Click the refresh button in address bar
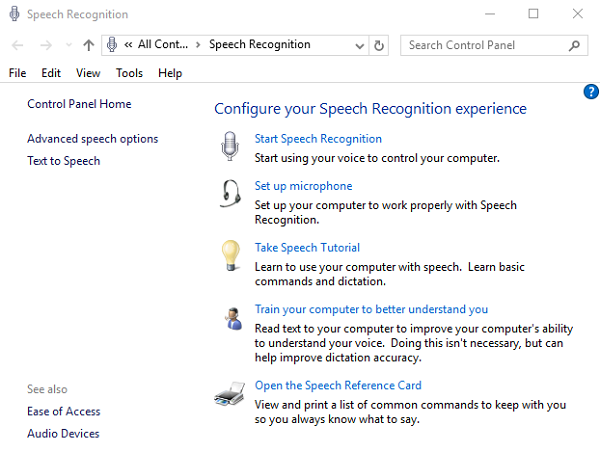Image resolution: width=600 pixels, height=452 pixels. [379, 45]
